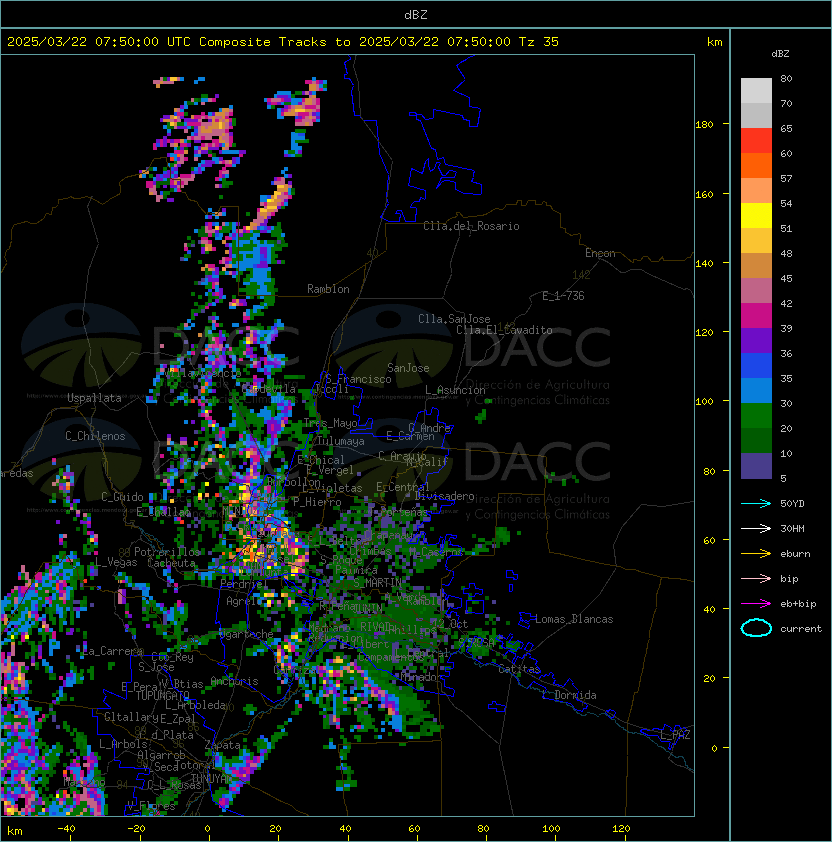Click the 'Clla.SanJose' place label
This screenshot has width=832, height=842.
click(454, 319)
